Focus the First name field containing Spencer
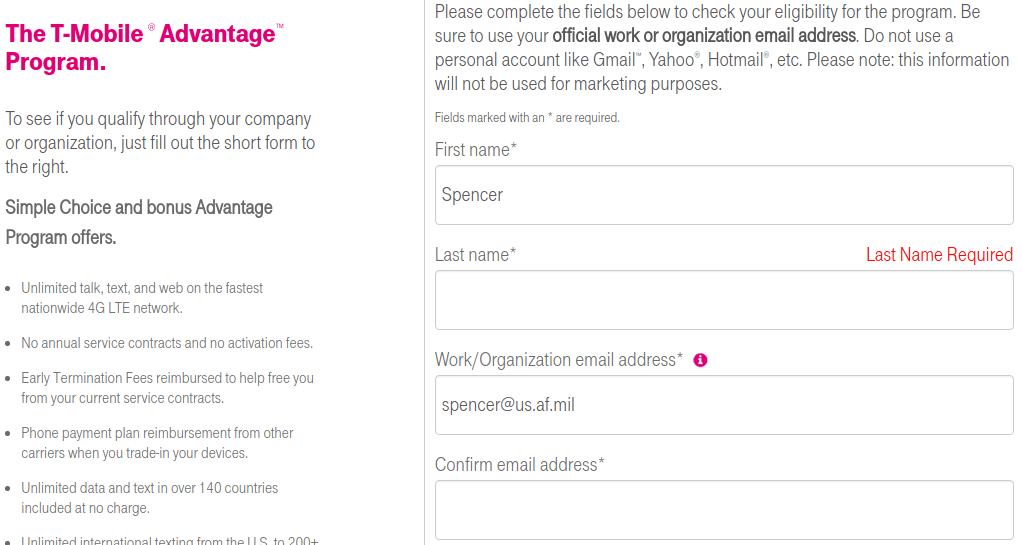Viewport: 1022px width, 545px height. pos(724,195)
